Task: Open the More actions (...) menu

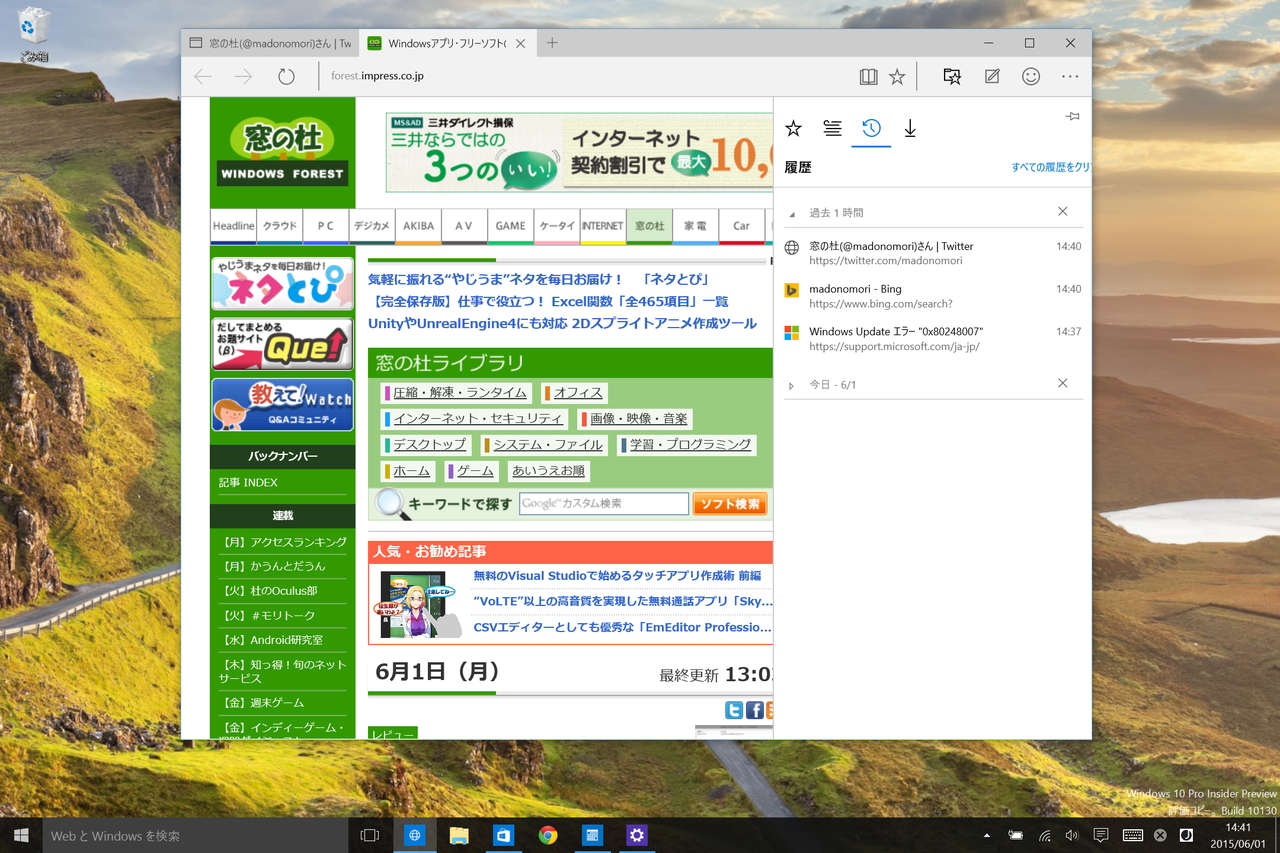Action: coord(1070,75)
